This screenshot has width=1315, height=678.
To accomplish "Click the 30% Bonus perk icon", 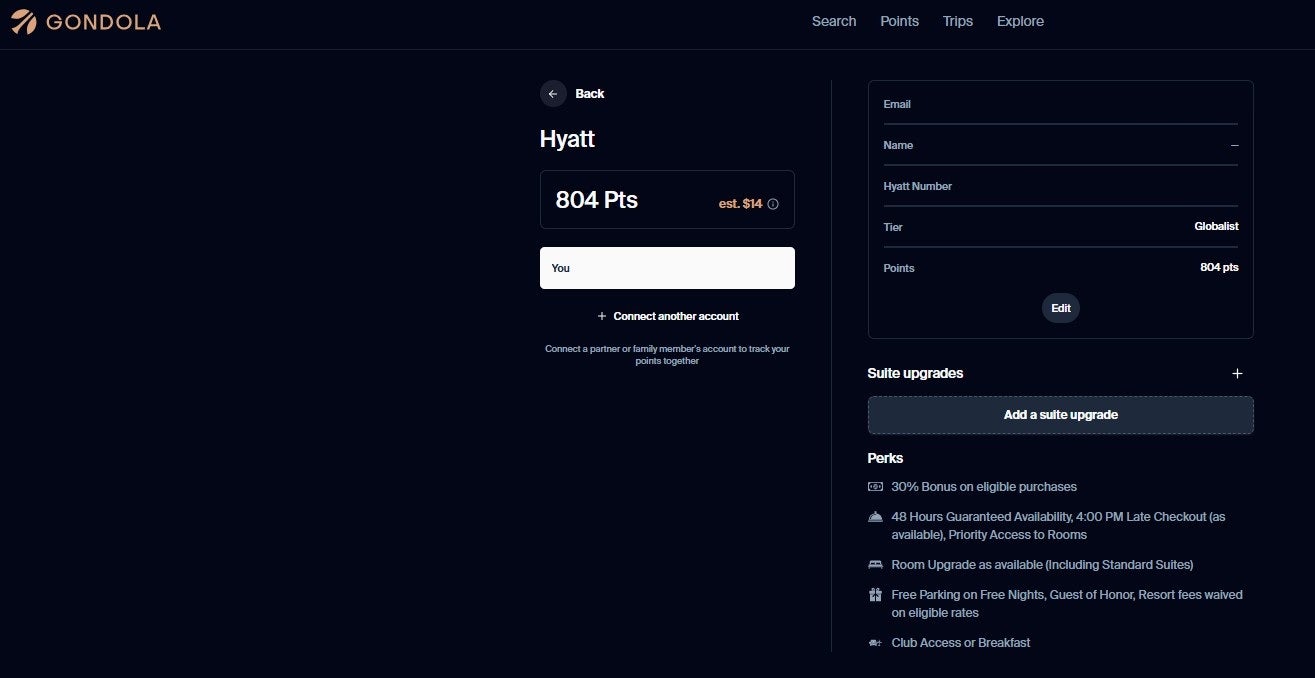I will tap(875, 487).
